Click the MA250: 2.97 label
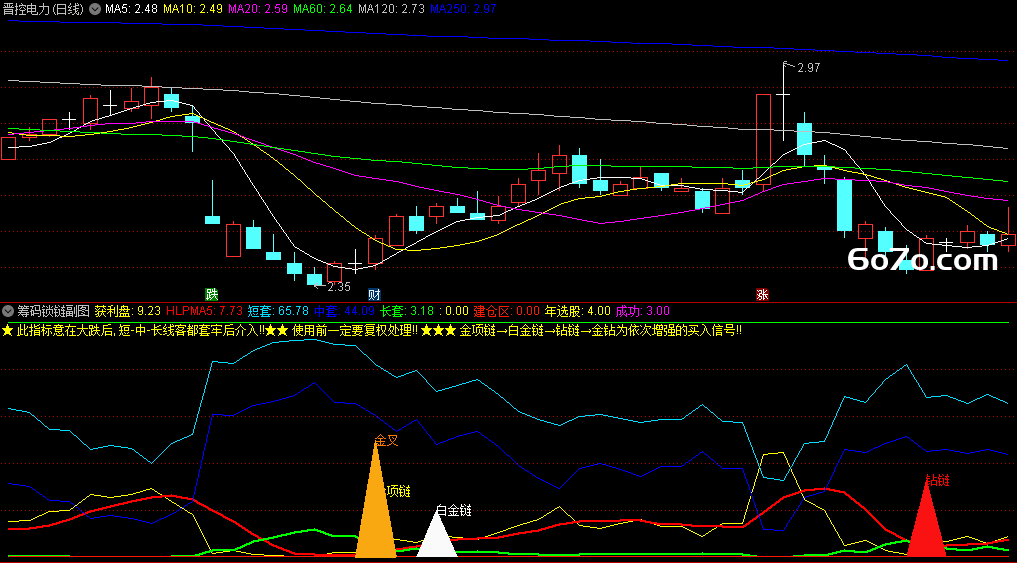Screen dimensions: 1017x563 tap(463, 9)
